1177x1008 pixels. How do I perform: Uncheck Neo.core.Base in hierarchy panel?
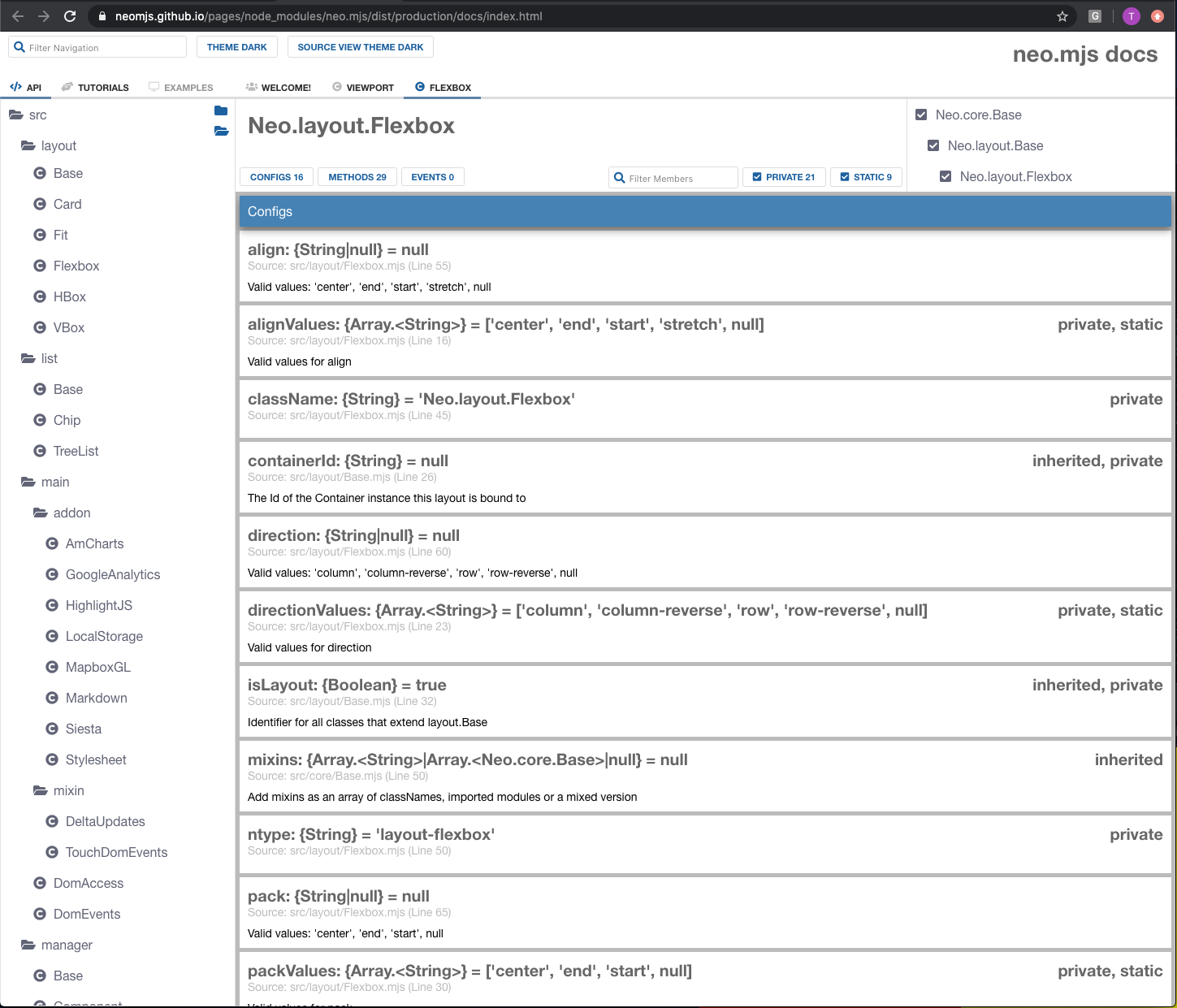coord(921,115)
